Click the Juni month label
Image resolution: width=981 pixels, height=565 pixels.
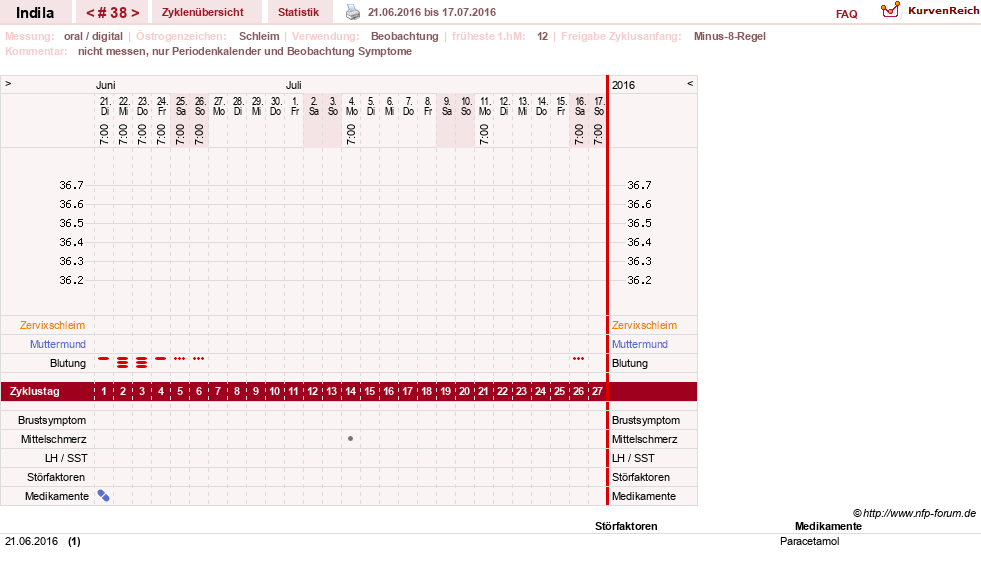tap(106, 85)
